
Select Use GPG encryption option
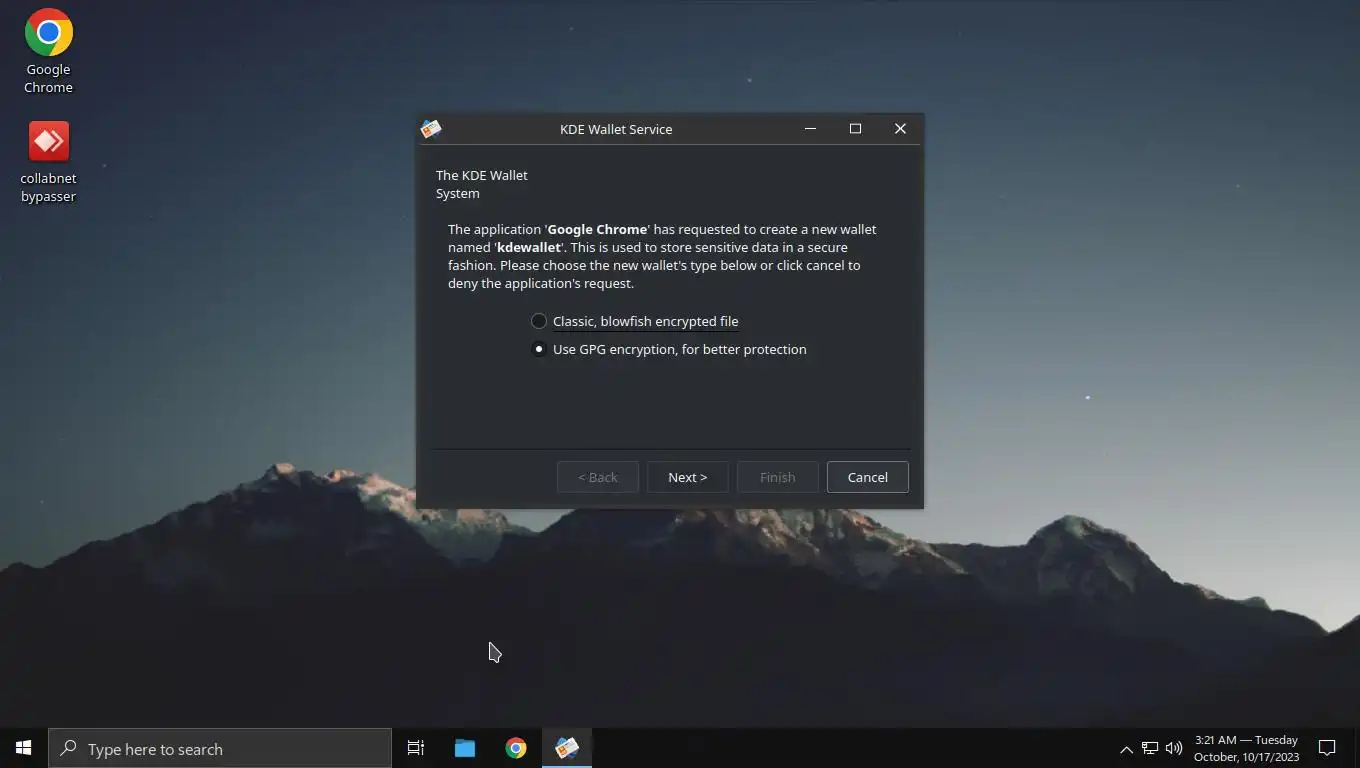point(668,349)
